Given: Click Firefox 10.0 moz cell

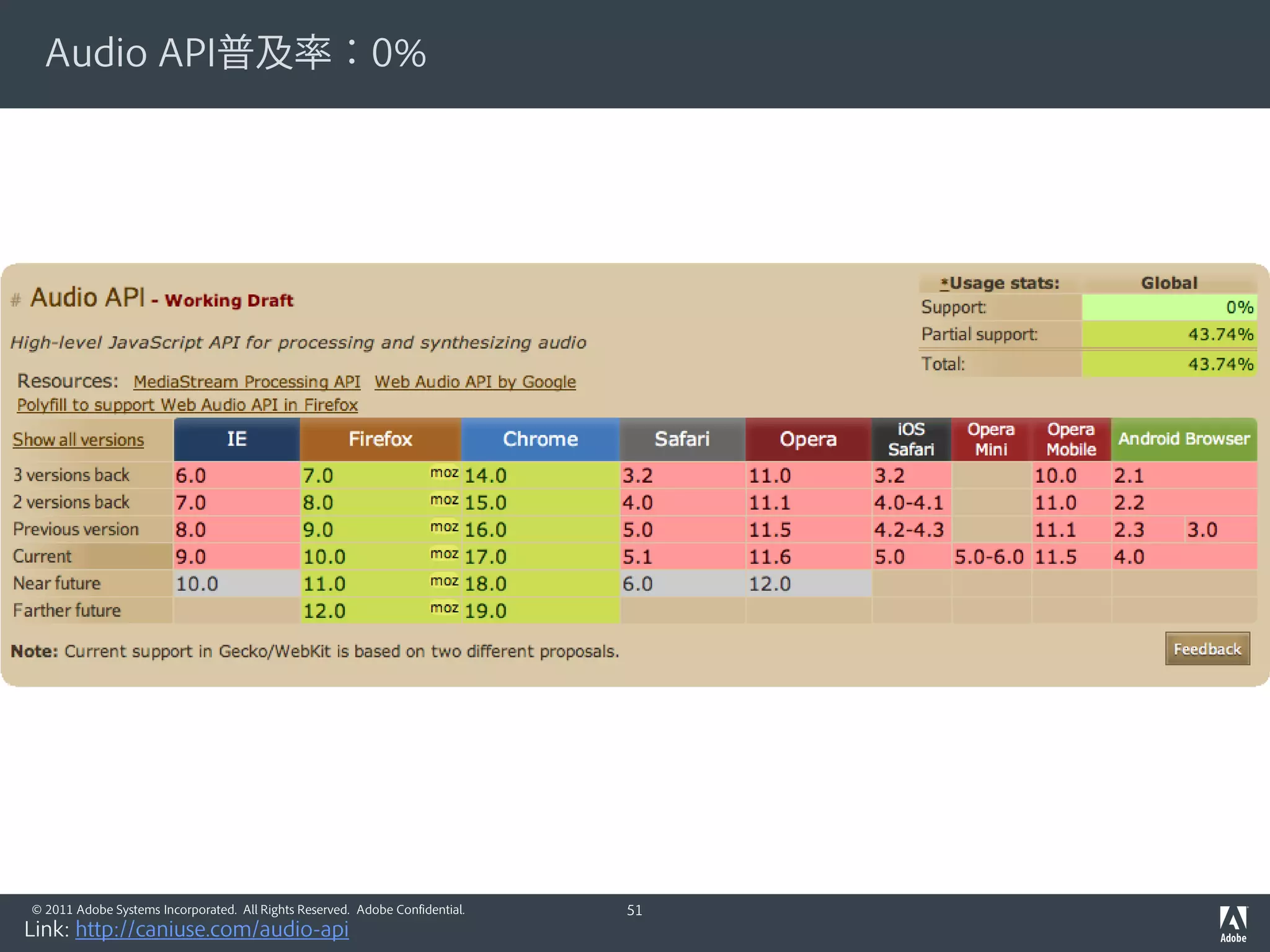Looking at the screenshot, I should tap(380, 557).
